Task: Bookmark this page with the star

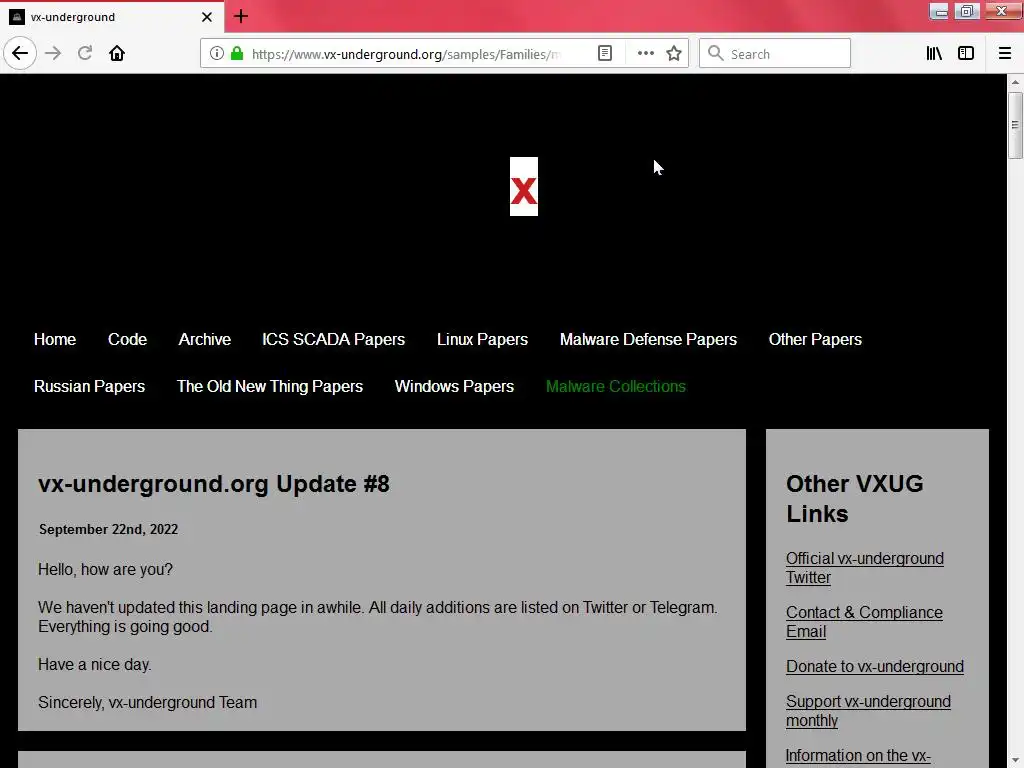Action: pyautogui.click(x=674, y=54)
